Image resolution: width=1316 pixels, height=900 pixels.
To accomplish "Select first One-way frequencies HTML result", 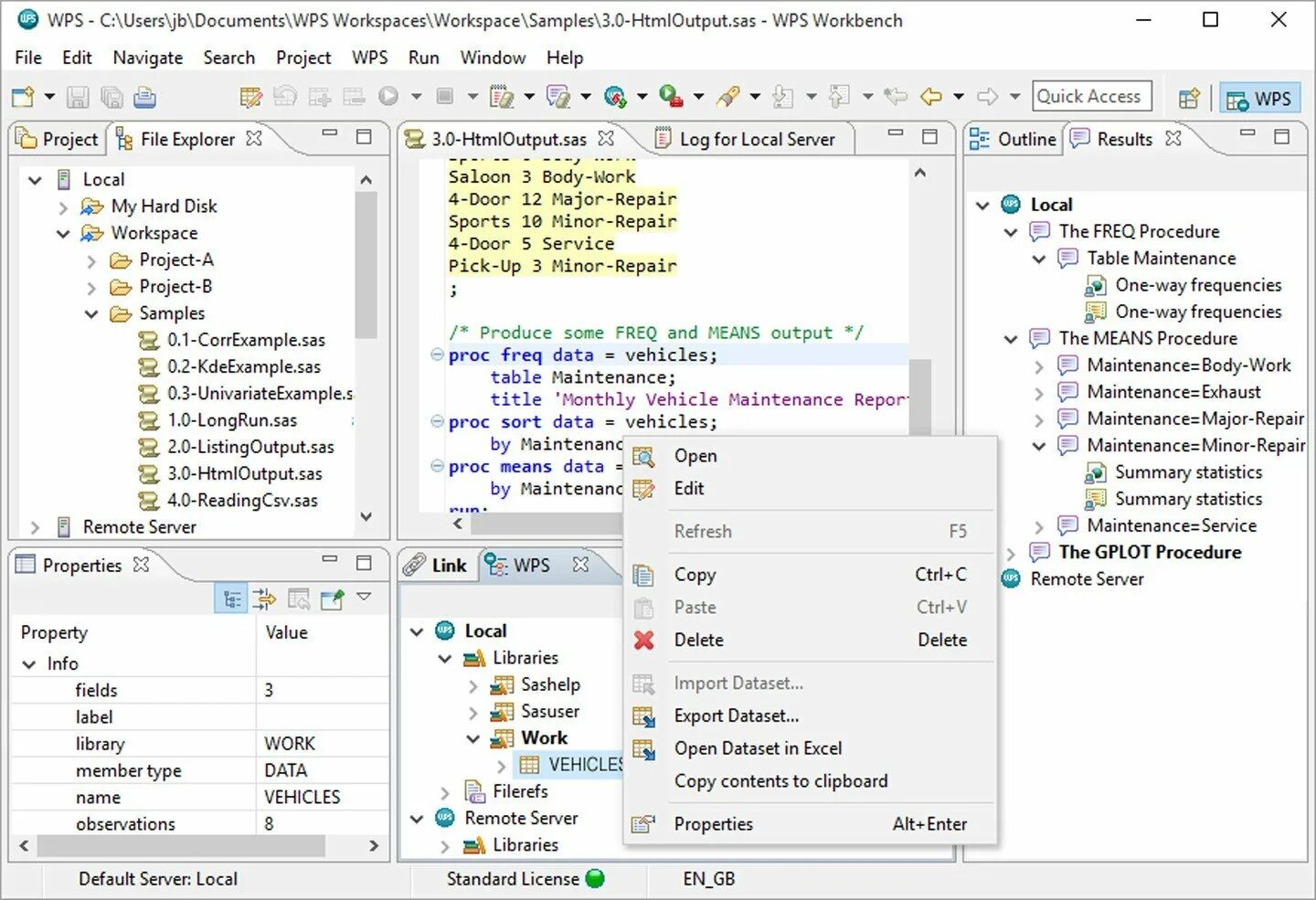I will (x=1197, y=286).
